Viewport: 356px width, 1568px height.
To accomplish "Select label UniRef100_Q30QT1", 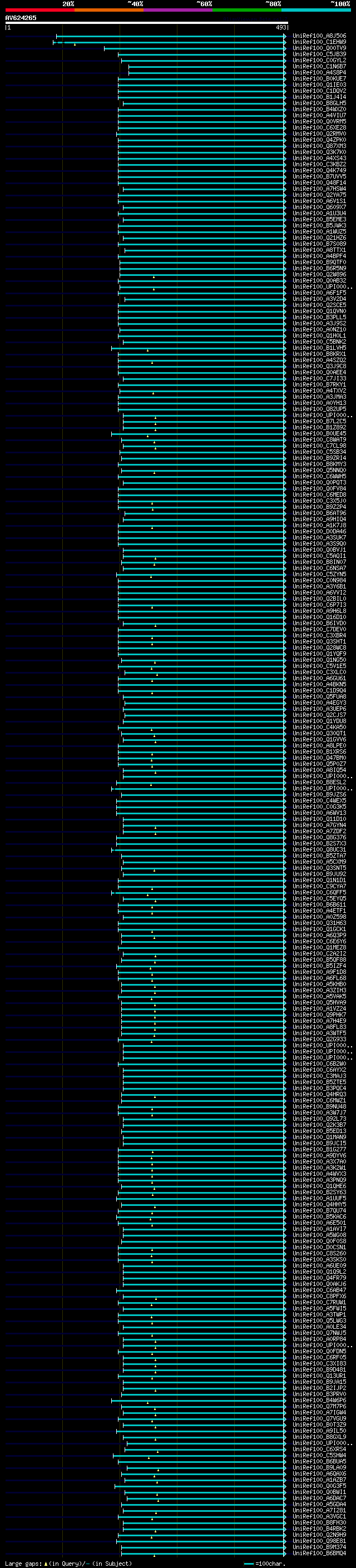I will point(319,734).
